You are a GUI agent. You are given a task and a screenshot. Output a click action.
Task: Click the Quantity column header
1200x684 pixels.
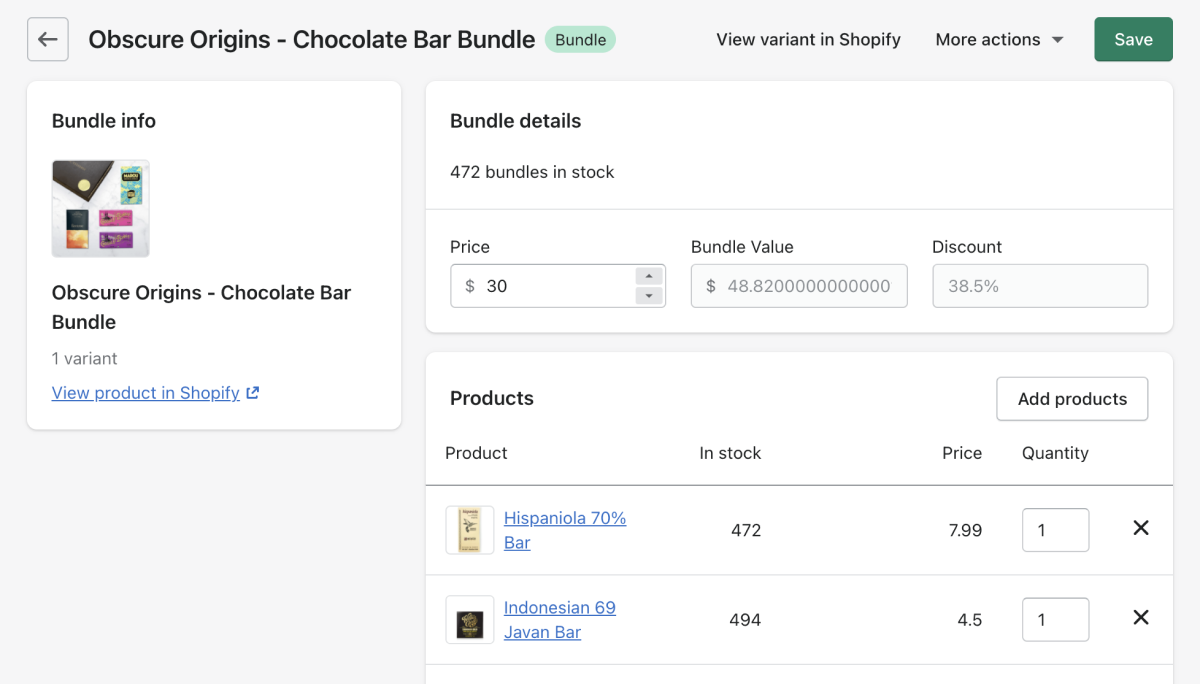pyautogui.click(x=1055, y=453)
